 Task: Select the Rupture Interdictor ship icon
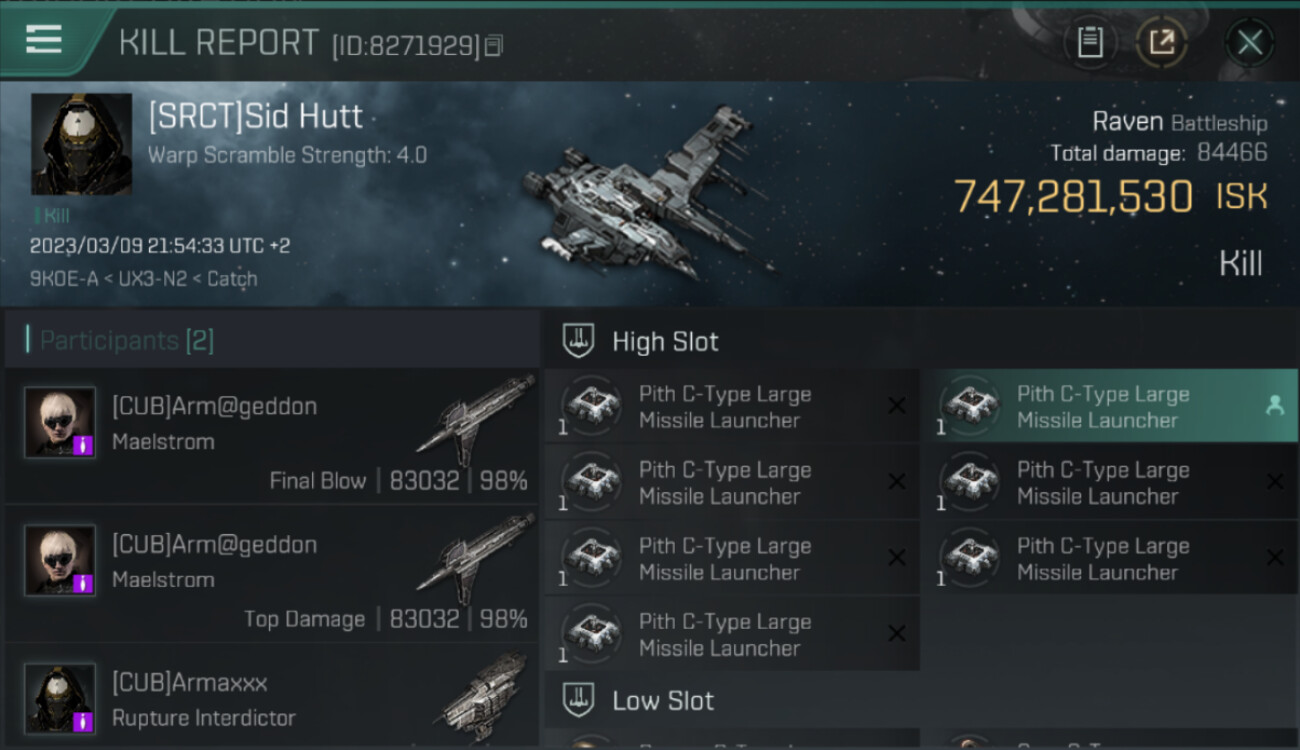[x=484, y=696]
